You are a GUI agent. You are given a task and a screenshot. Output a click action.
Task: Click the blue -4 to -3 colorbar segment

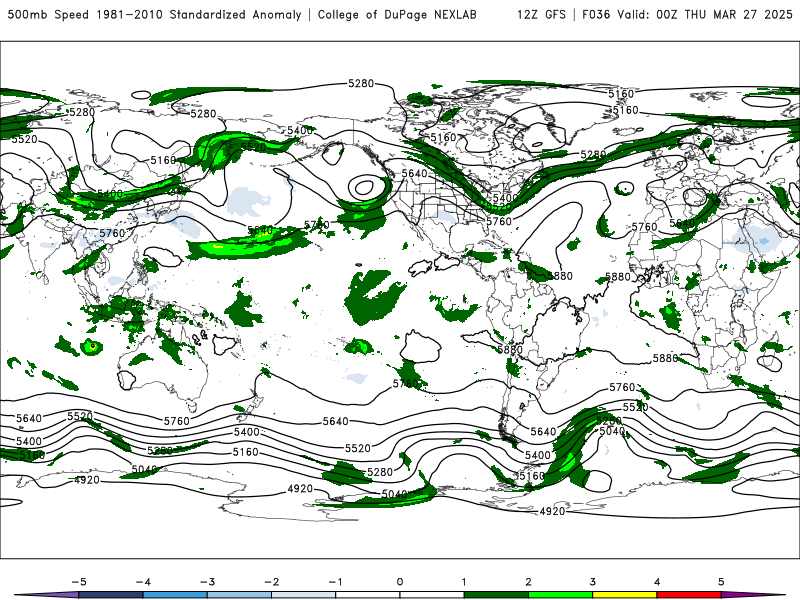point(175,595)
